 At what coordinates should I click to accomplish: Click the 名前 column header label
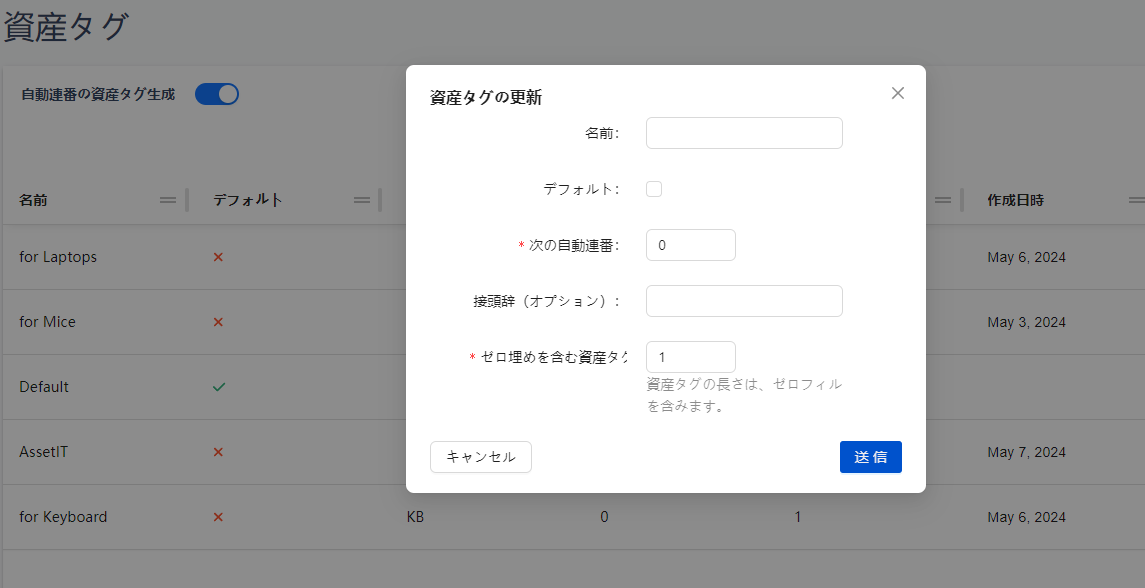pyautogui.click(x=33, y=200)
